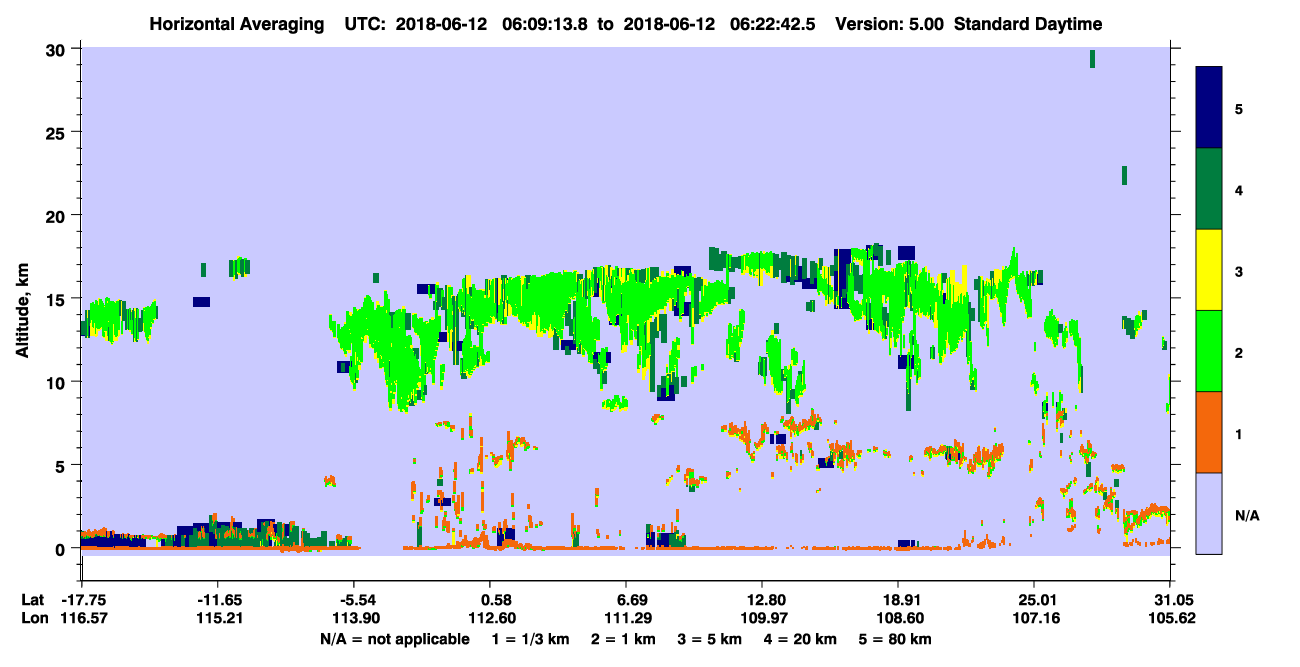
Task: Click longitude value 113.90
Action: (355, 618)
